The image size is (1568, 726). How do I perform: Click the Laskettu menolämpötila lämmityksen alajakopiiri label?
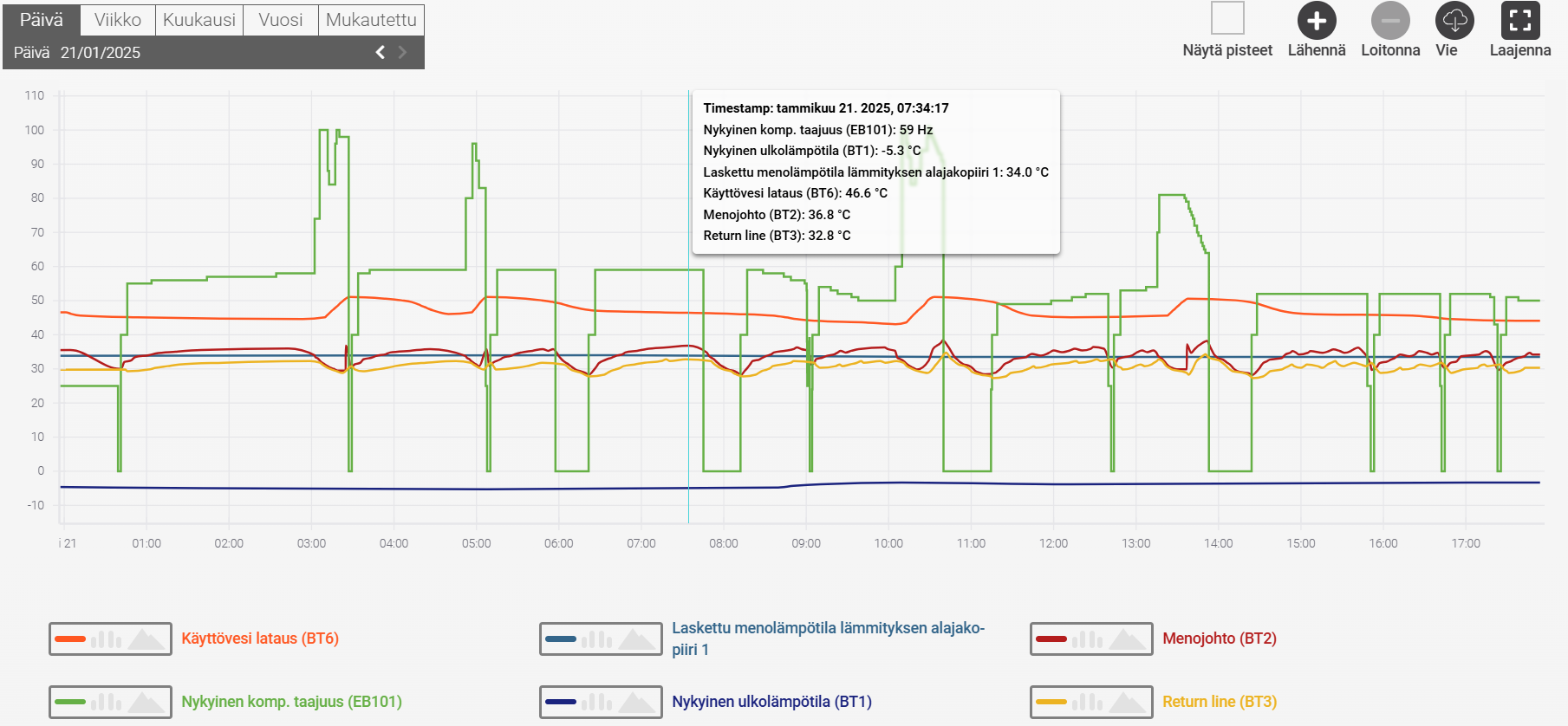(828, 638)
